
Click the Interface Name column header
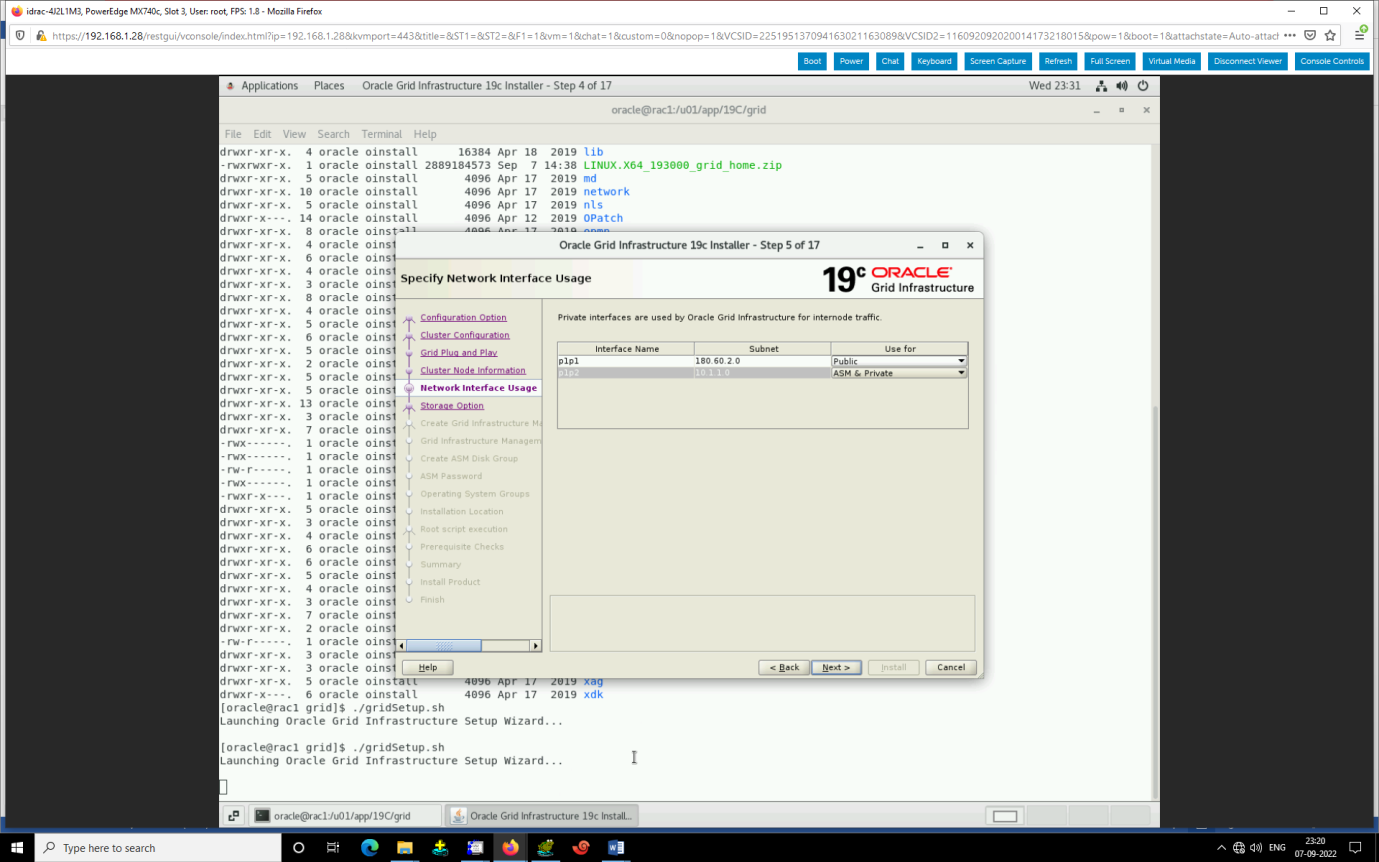click(x=626, y=349)
